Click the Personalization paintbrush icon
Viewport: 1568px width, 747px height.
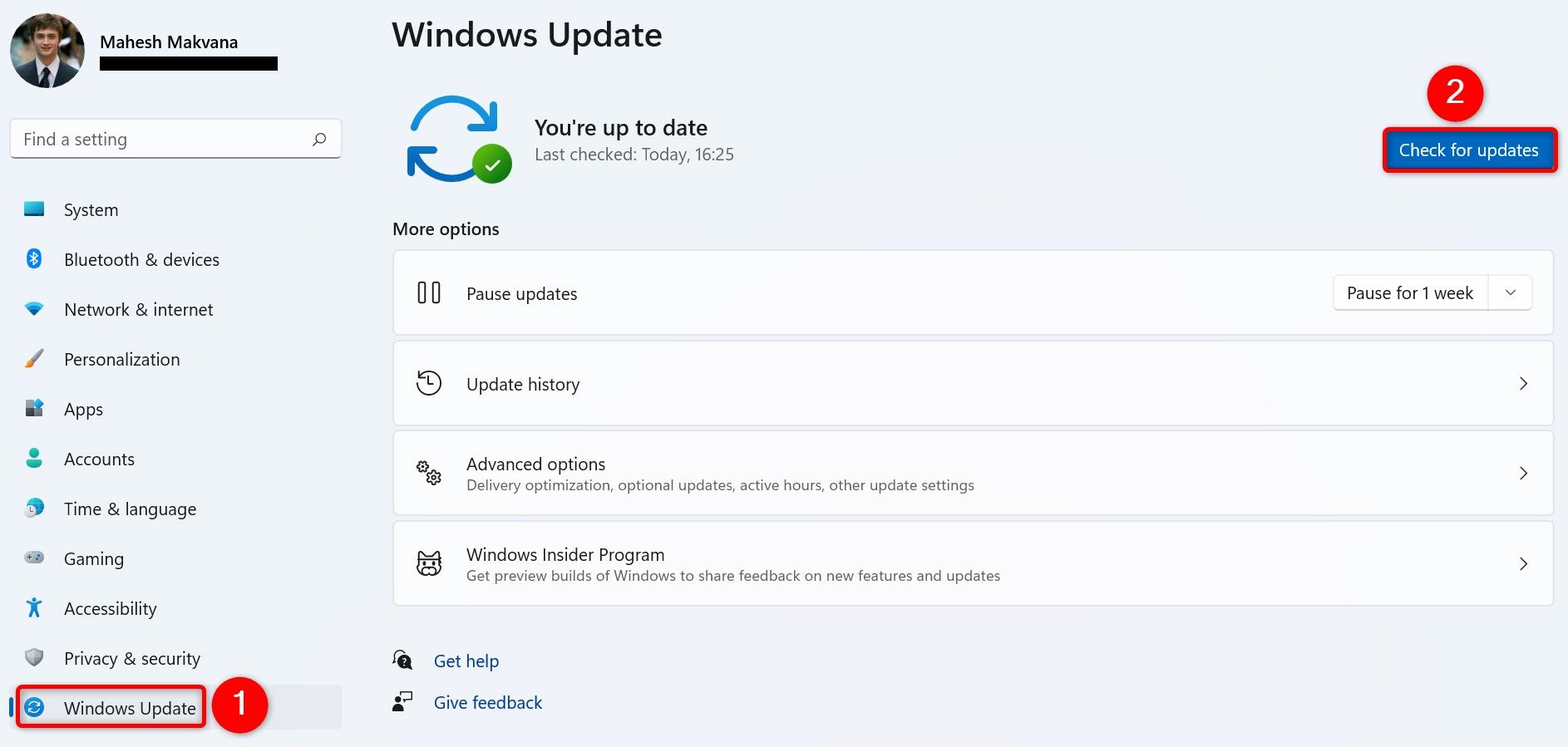pos(34,359)
